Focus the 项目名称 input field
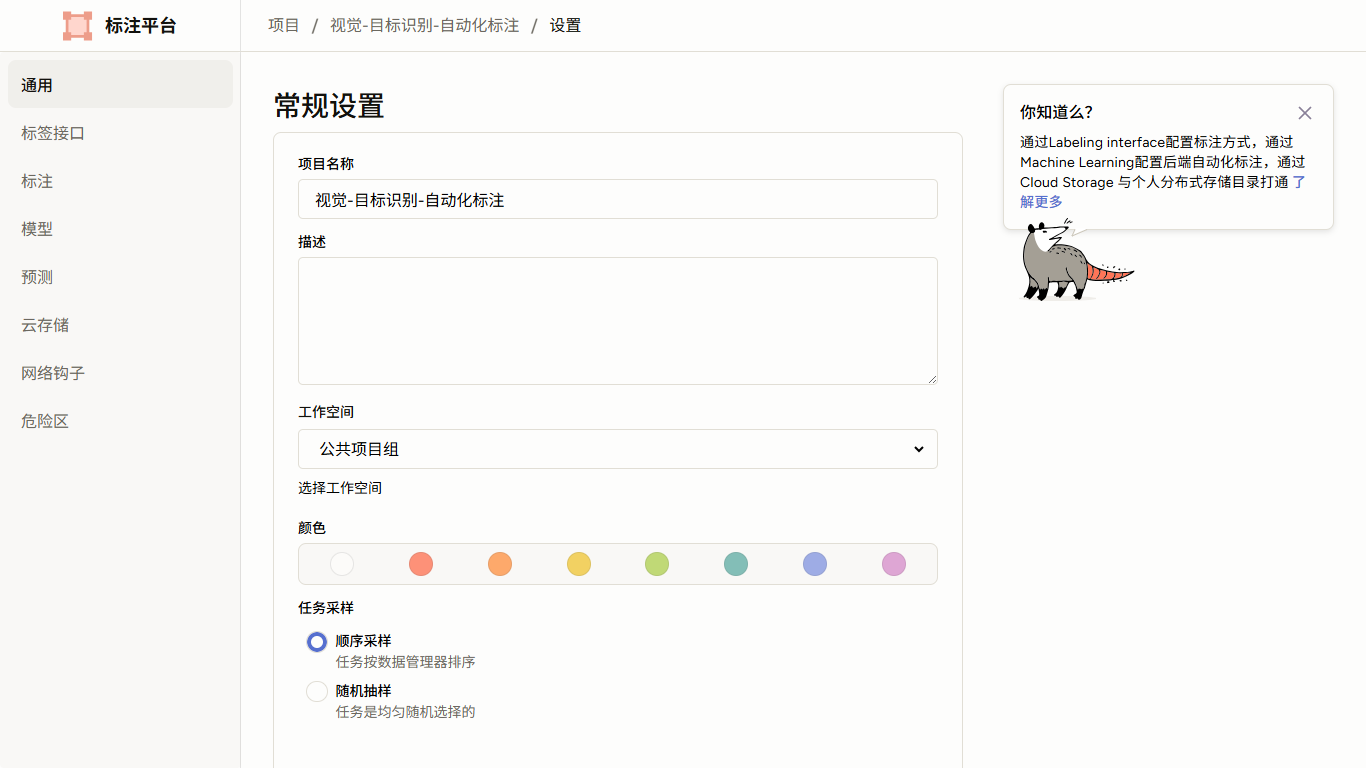 [x=618, y=199]
